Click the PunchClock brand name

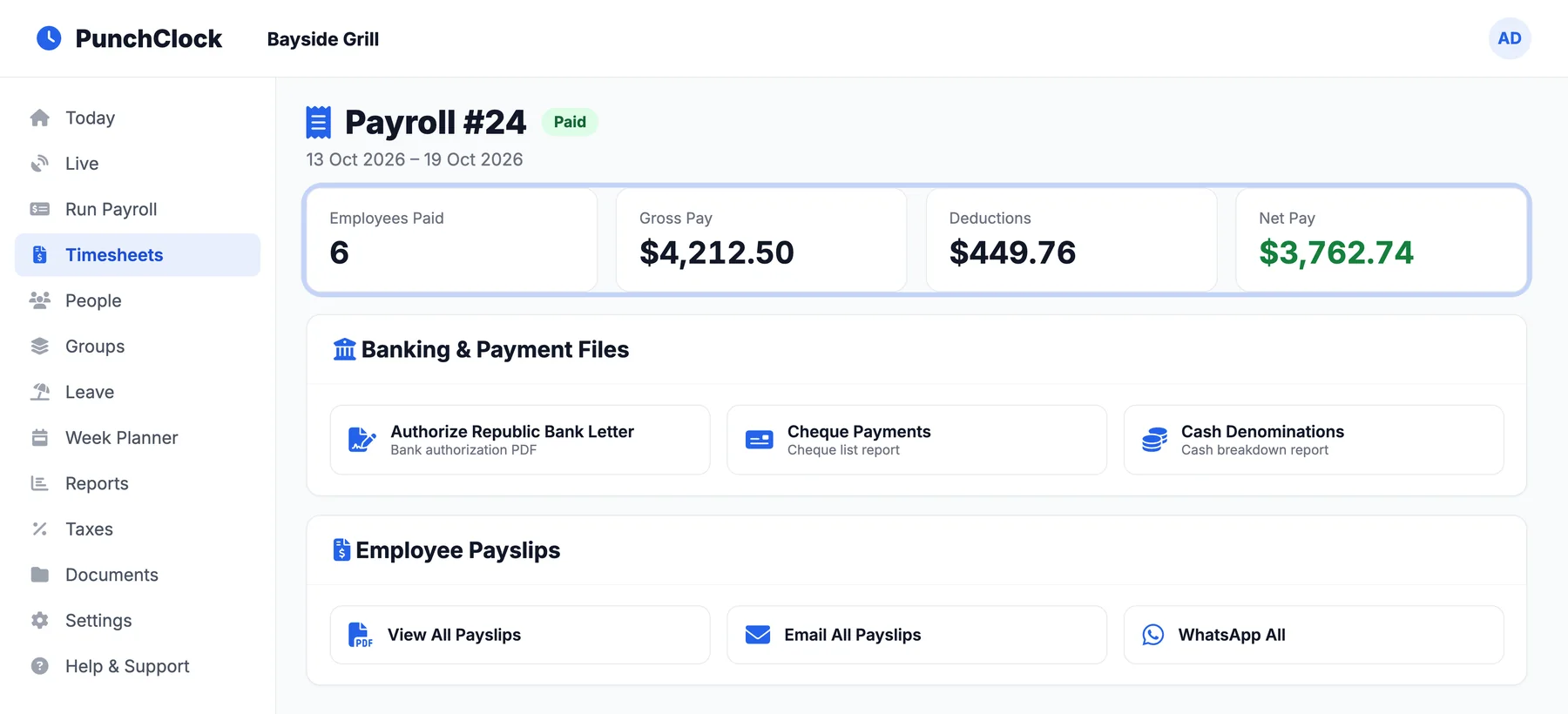148,38
